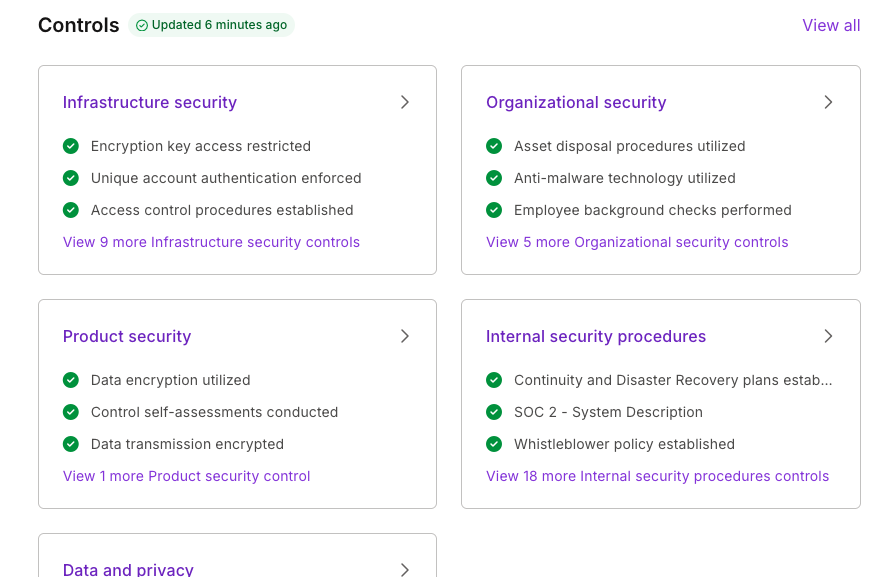Select Unique account authentication enforced control item
883x577 pixels.
[x=226, y=178]
